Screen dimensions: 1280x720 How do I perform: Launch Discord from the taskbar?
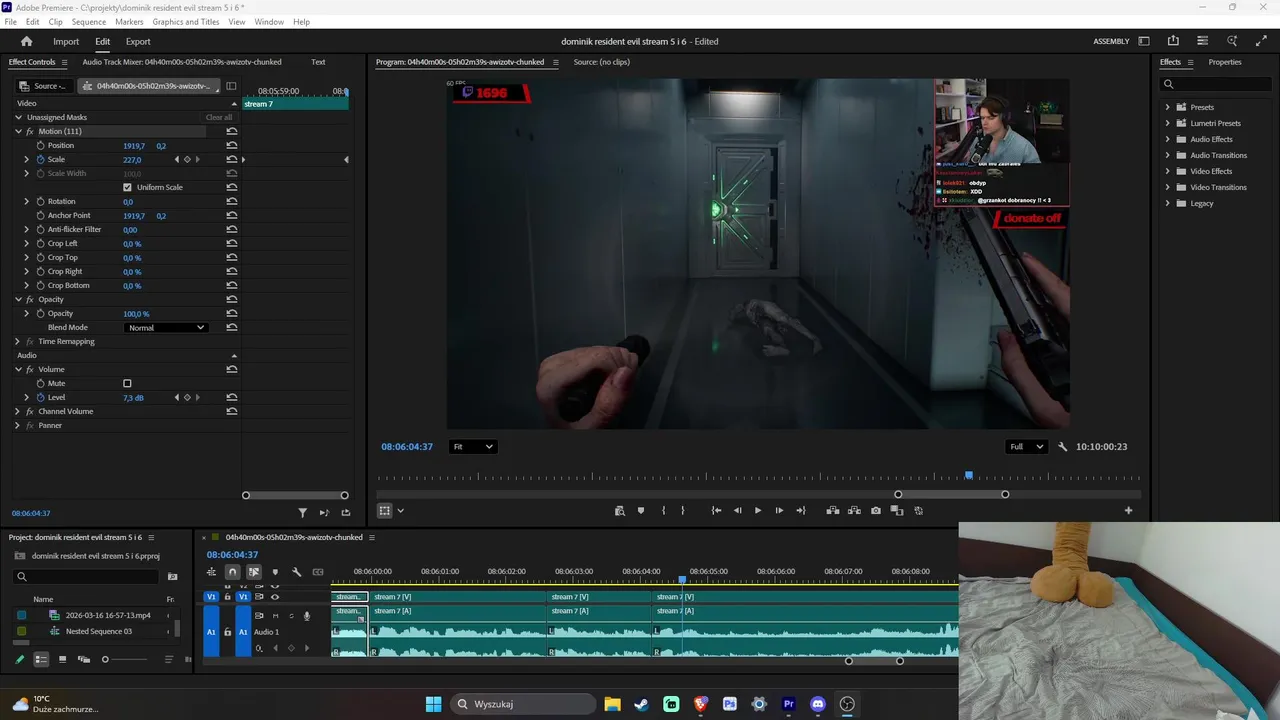coord(818,704)
